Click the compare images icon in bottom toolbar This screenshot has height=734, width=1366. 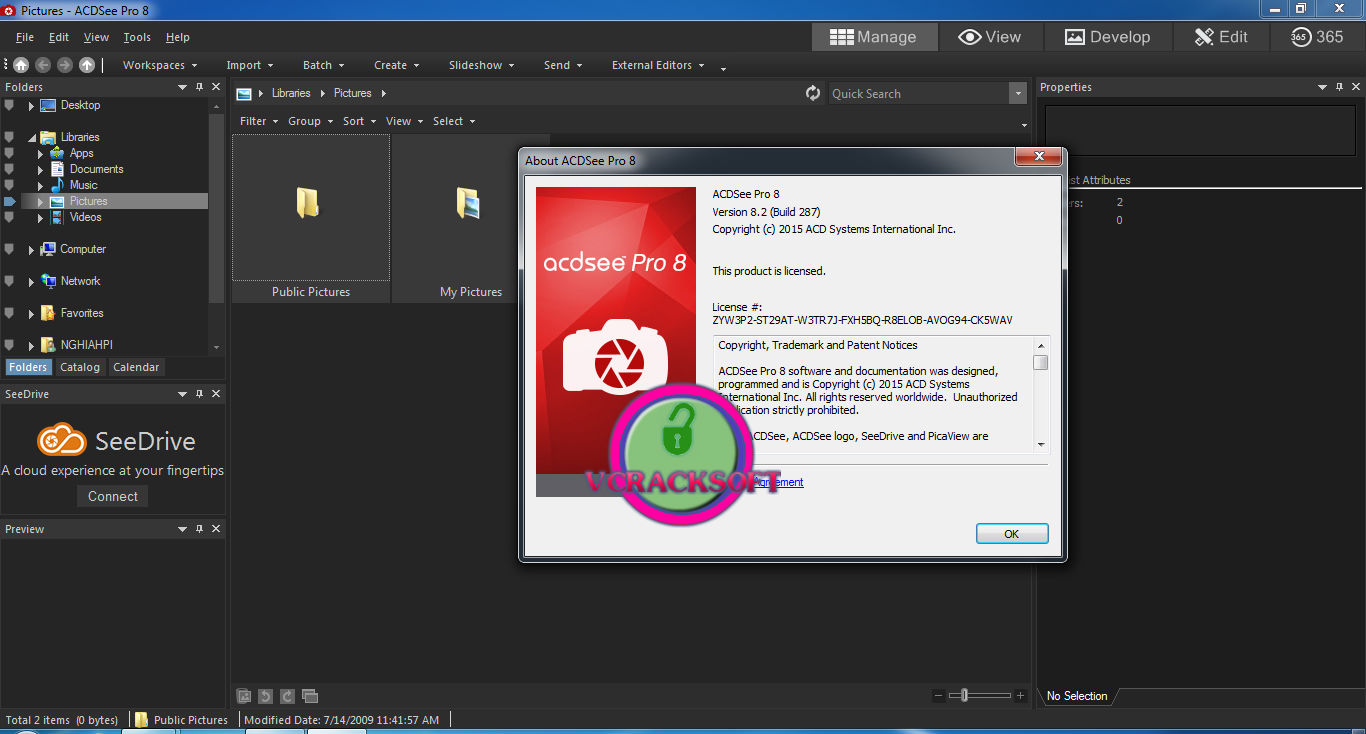310,696
